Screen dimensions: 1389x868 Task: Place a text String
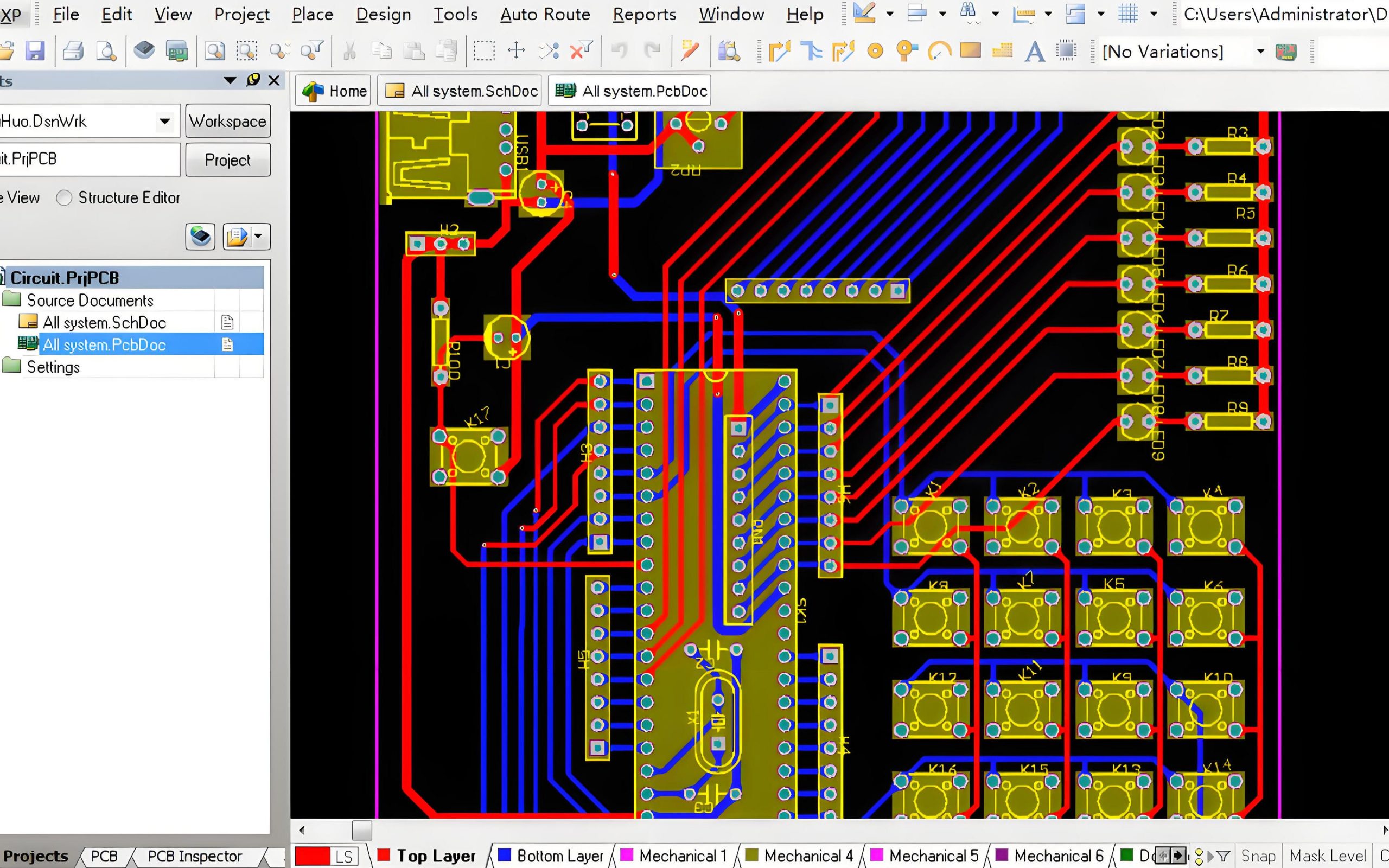coord(1034,51)
